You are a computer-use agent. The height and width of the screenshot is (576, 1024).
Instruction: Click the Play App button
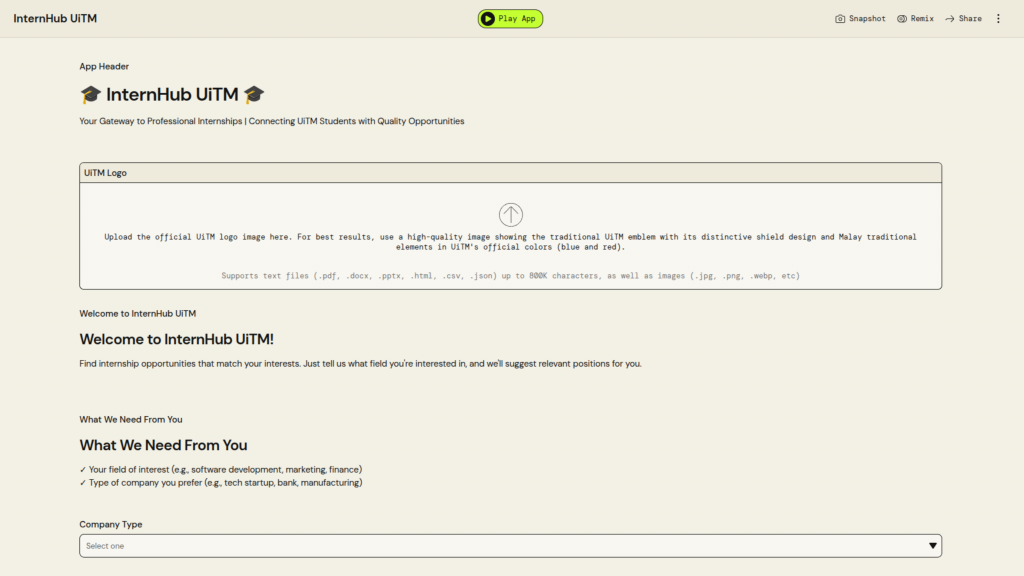(x=510, y=19)
